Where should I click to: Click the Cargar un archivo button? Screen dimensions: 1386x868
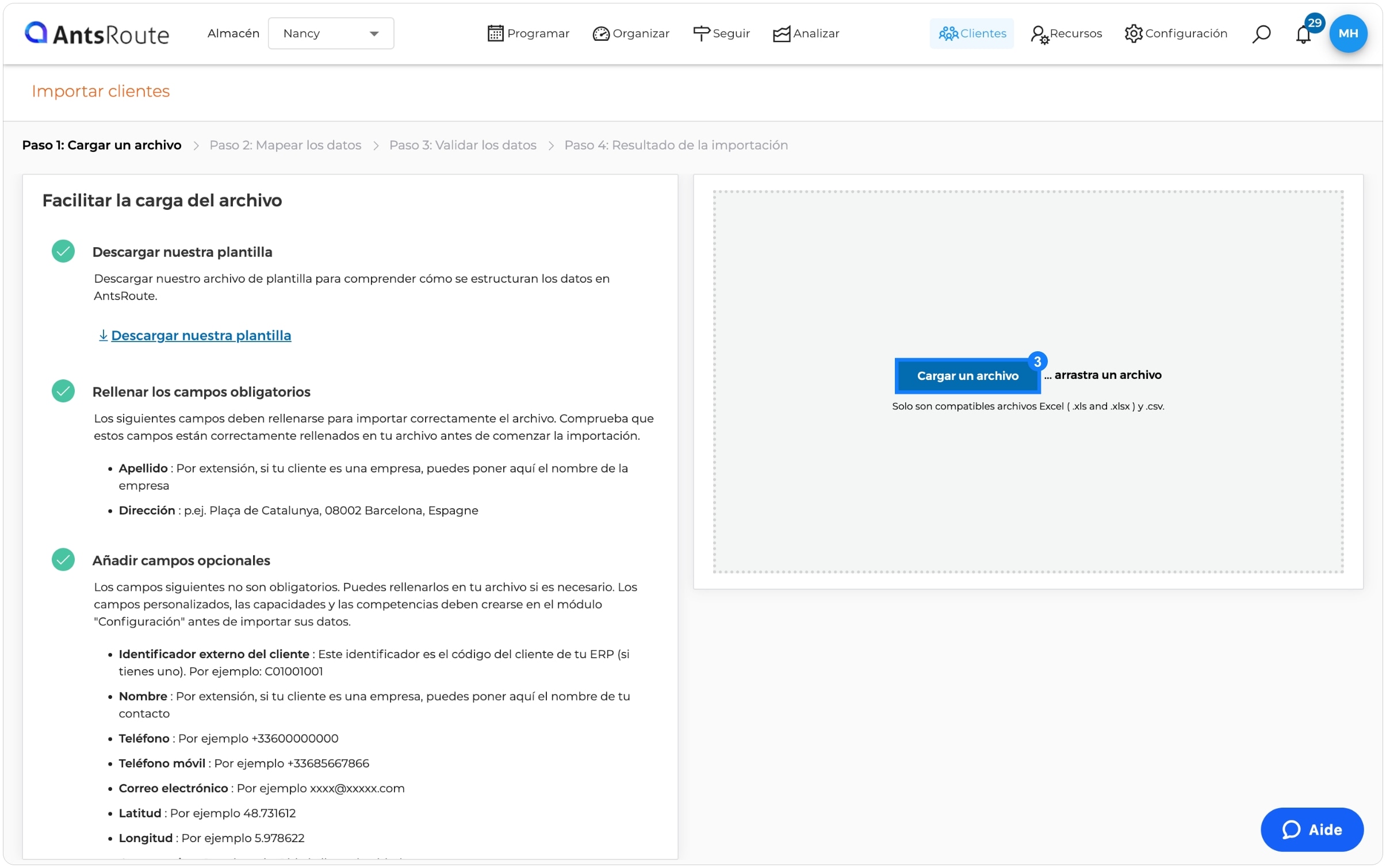pos(967,375)
